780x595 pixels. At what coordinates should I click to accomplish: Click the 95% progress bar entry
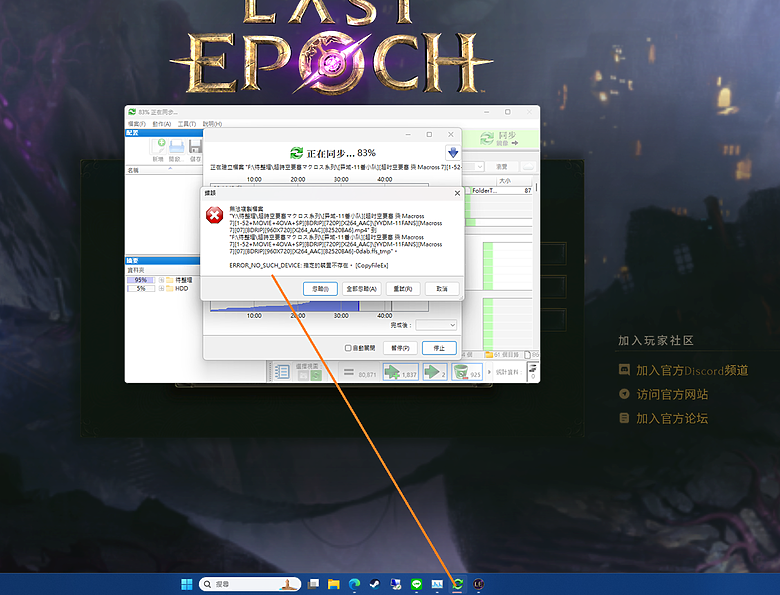coord(141,280)
